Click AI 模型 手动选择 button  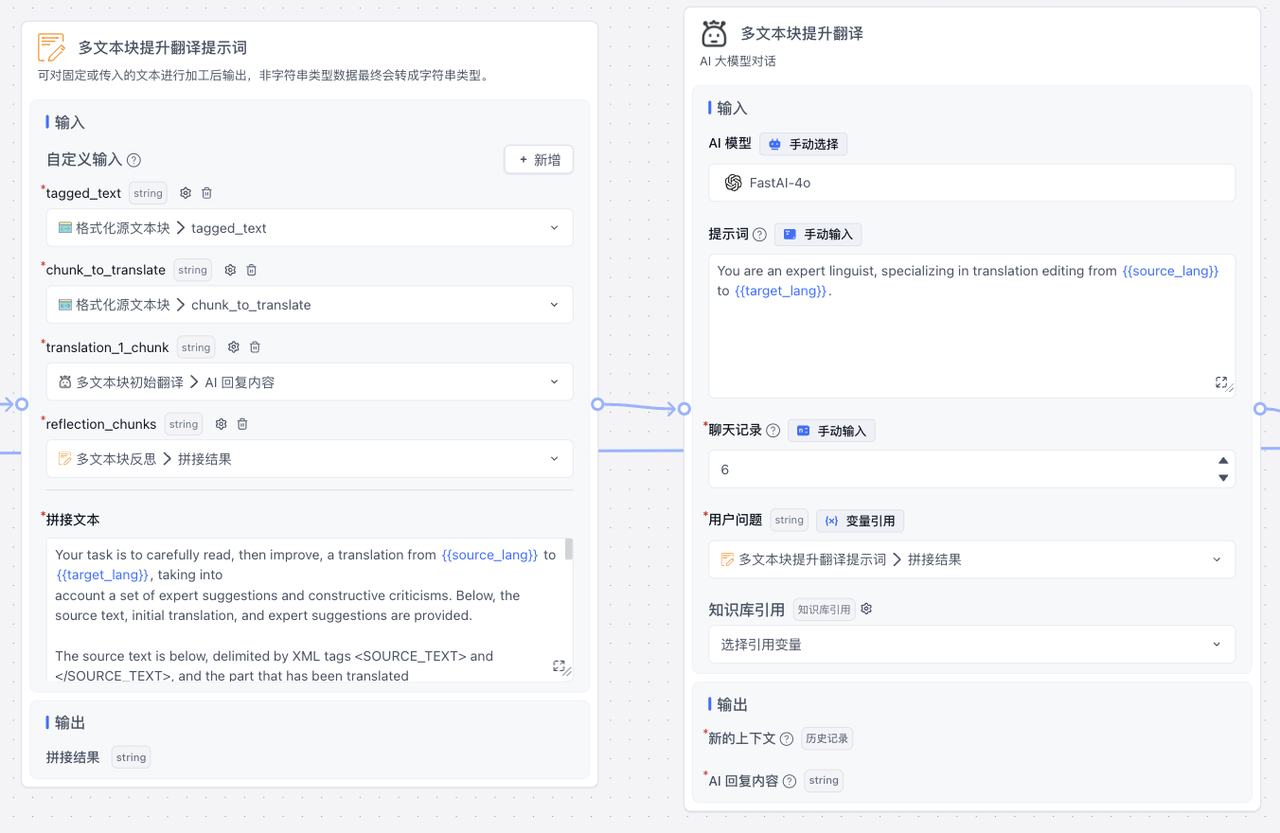(803, 144)
